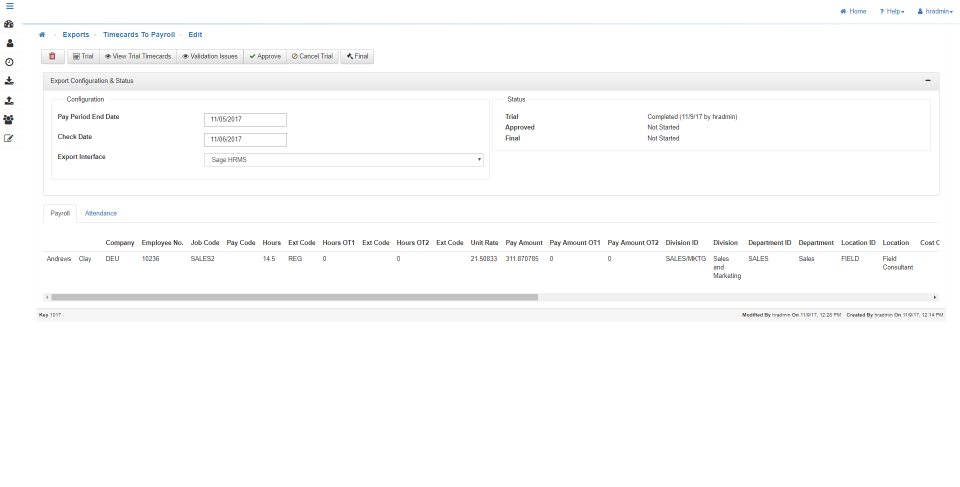Open the hamburger menu icon
Viewport: 960px width, 487px height.
9,6
